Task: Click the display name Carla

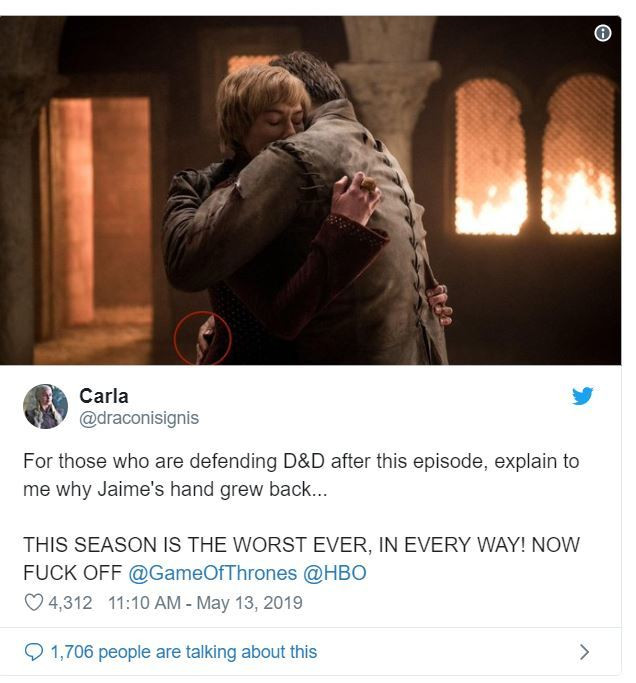Action: click(x=104, y=396)
